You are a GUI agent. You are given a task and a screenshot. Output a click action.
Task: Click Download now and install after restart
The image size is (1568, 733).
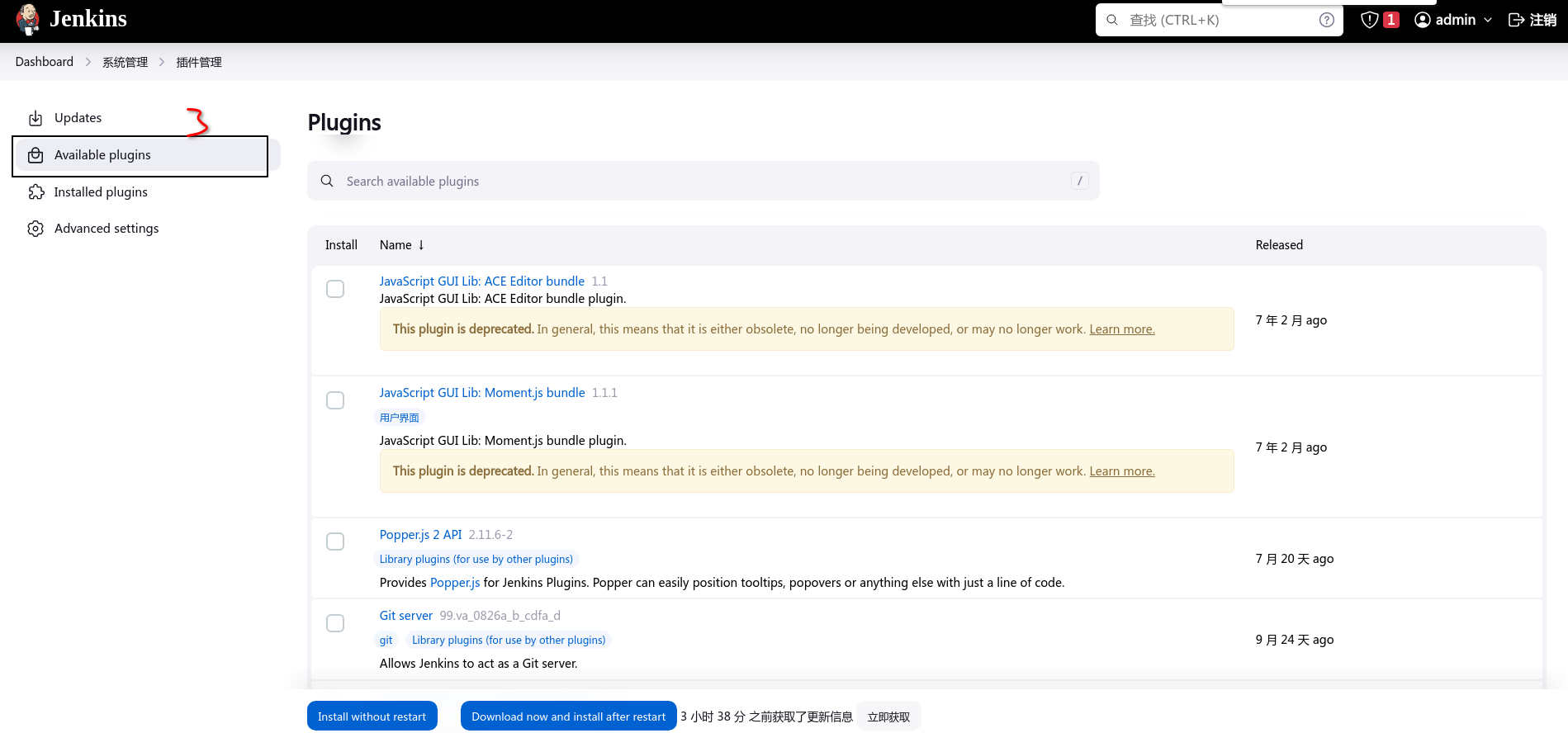(569, 716)
